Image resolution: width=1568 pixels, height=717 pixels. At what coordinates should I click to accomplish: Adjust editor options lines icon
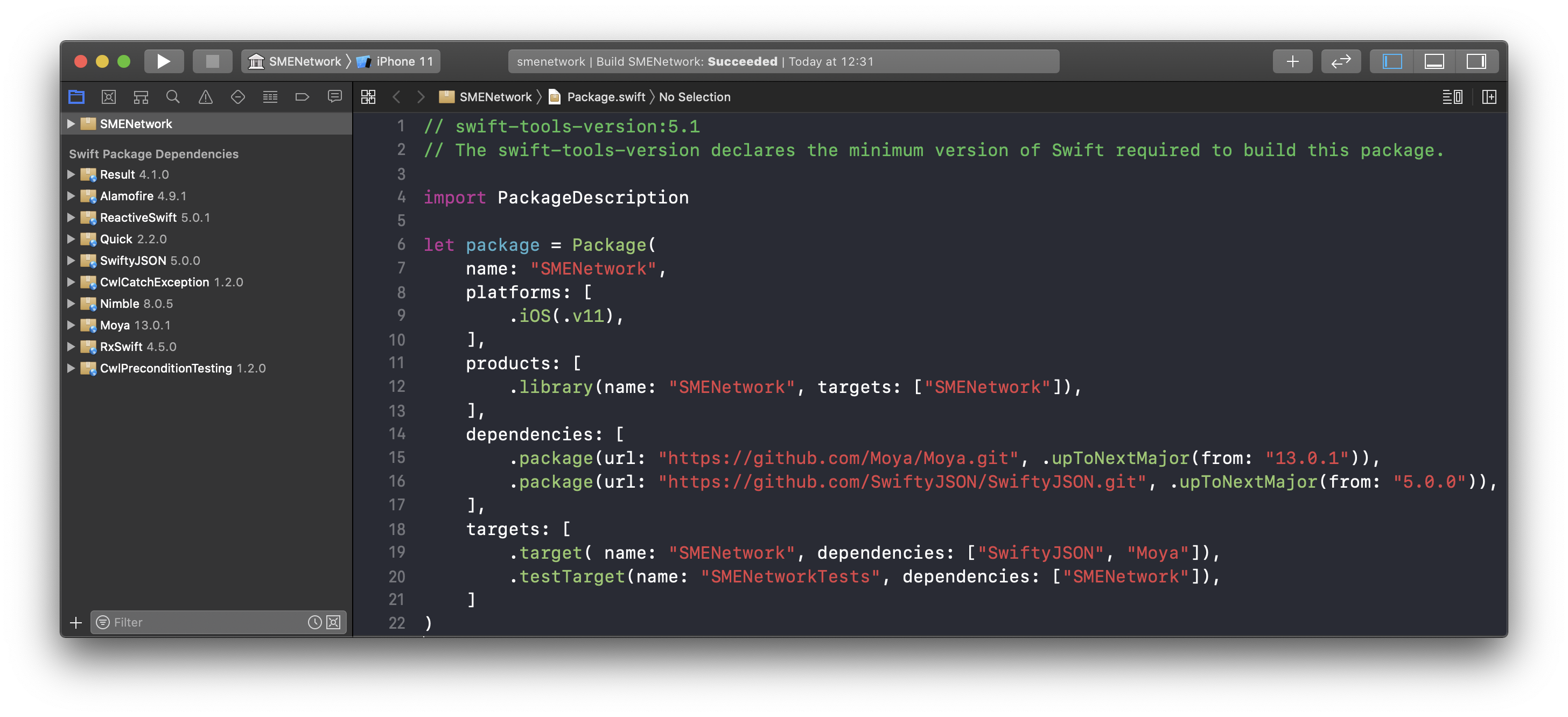click(x=1452, y=97)
